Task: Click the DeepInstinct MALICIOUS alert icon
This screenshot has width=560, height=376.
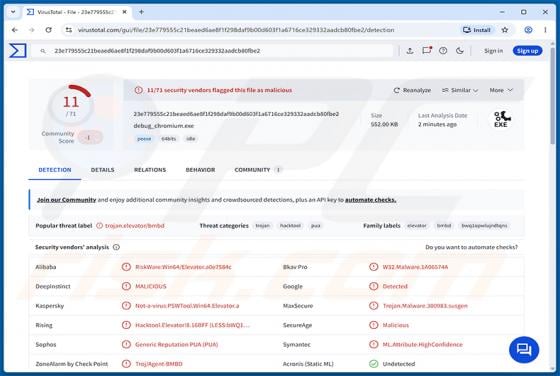Action: [x=126, y=286]
